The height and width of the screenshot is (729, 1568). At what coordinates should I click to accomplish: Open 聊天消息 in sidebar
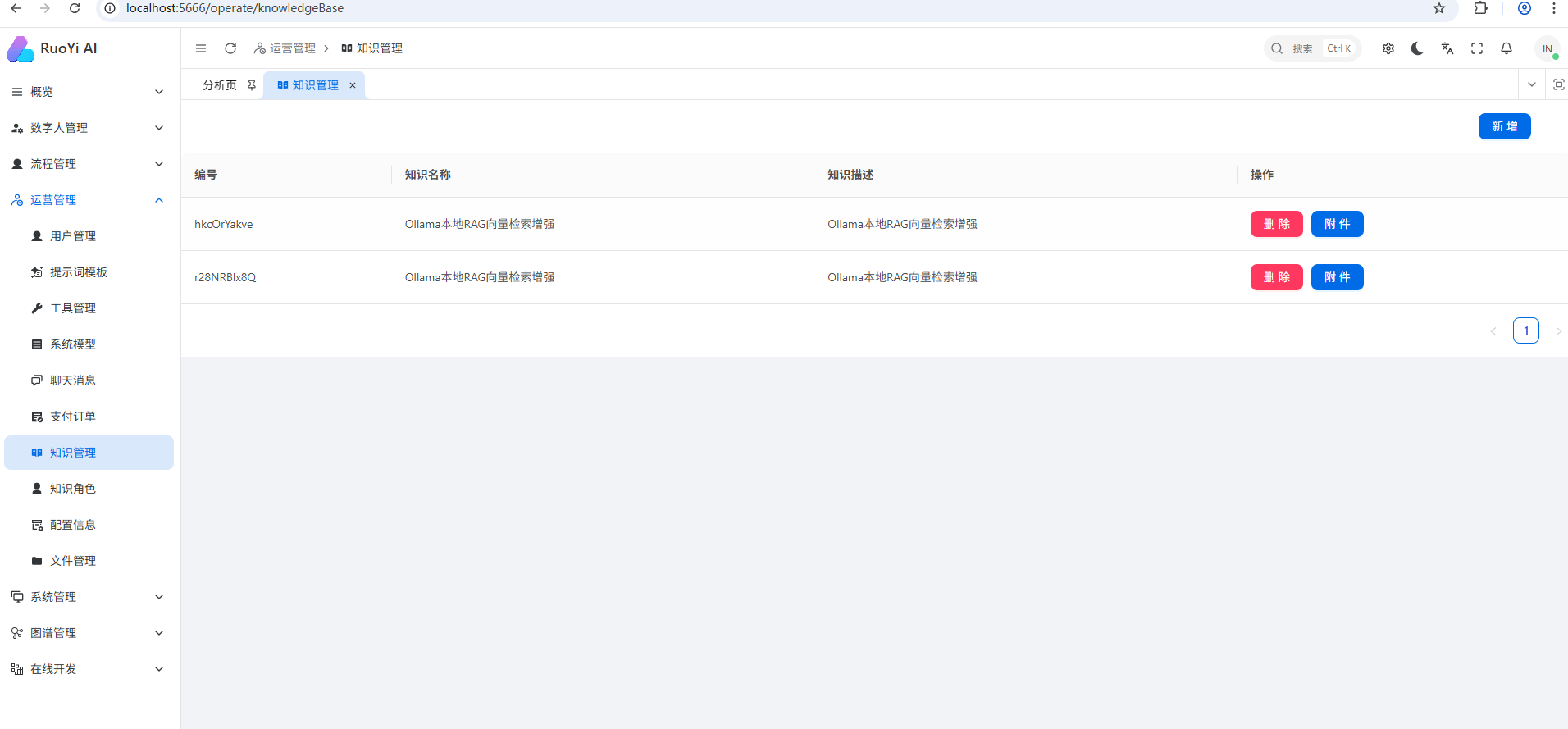(x=87, y=380)
